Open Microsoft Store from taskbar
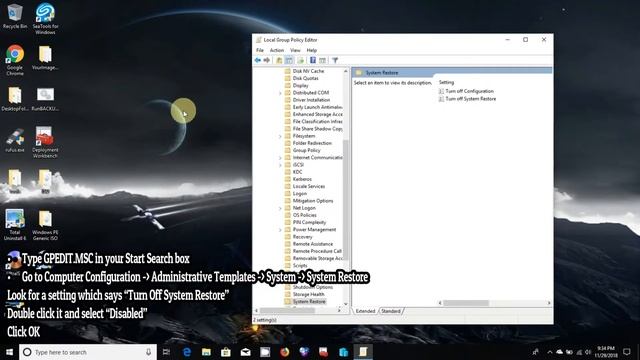640x360 pixels. [x=226, y=352]
